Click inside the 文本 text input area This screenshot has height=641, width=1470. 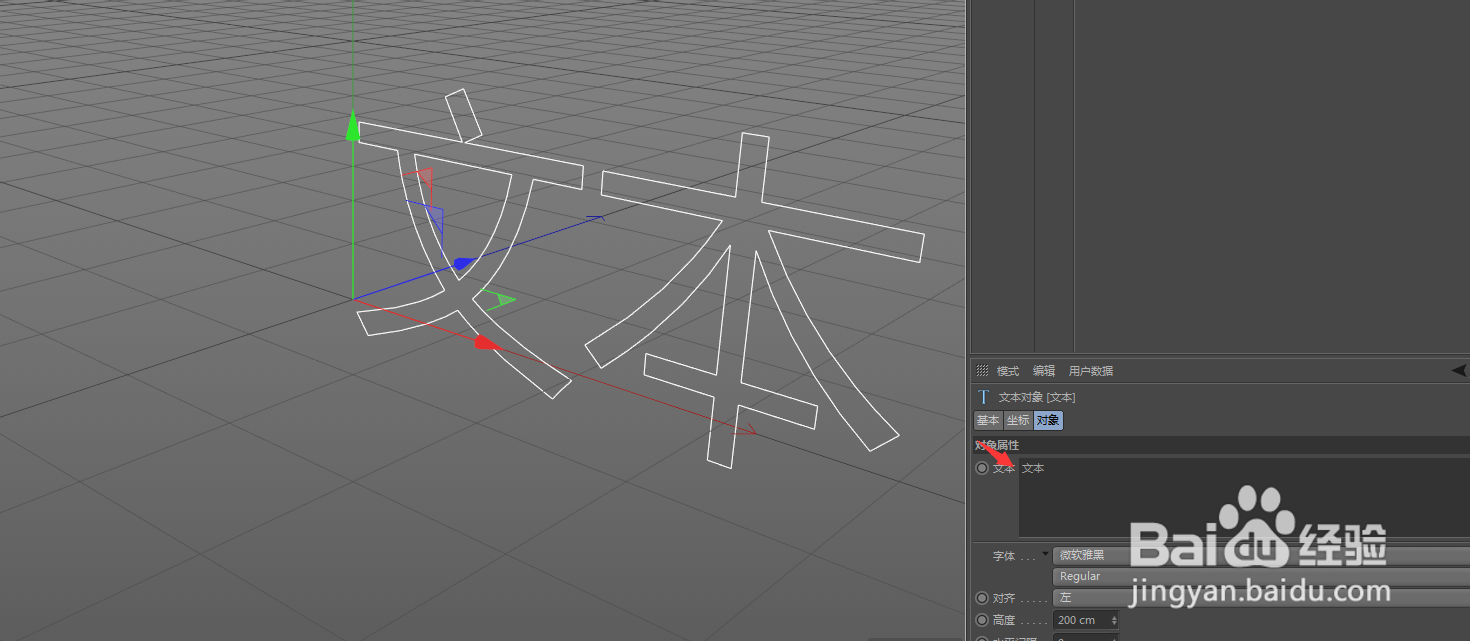(x=1244, y=497)
